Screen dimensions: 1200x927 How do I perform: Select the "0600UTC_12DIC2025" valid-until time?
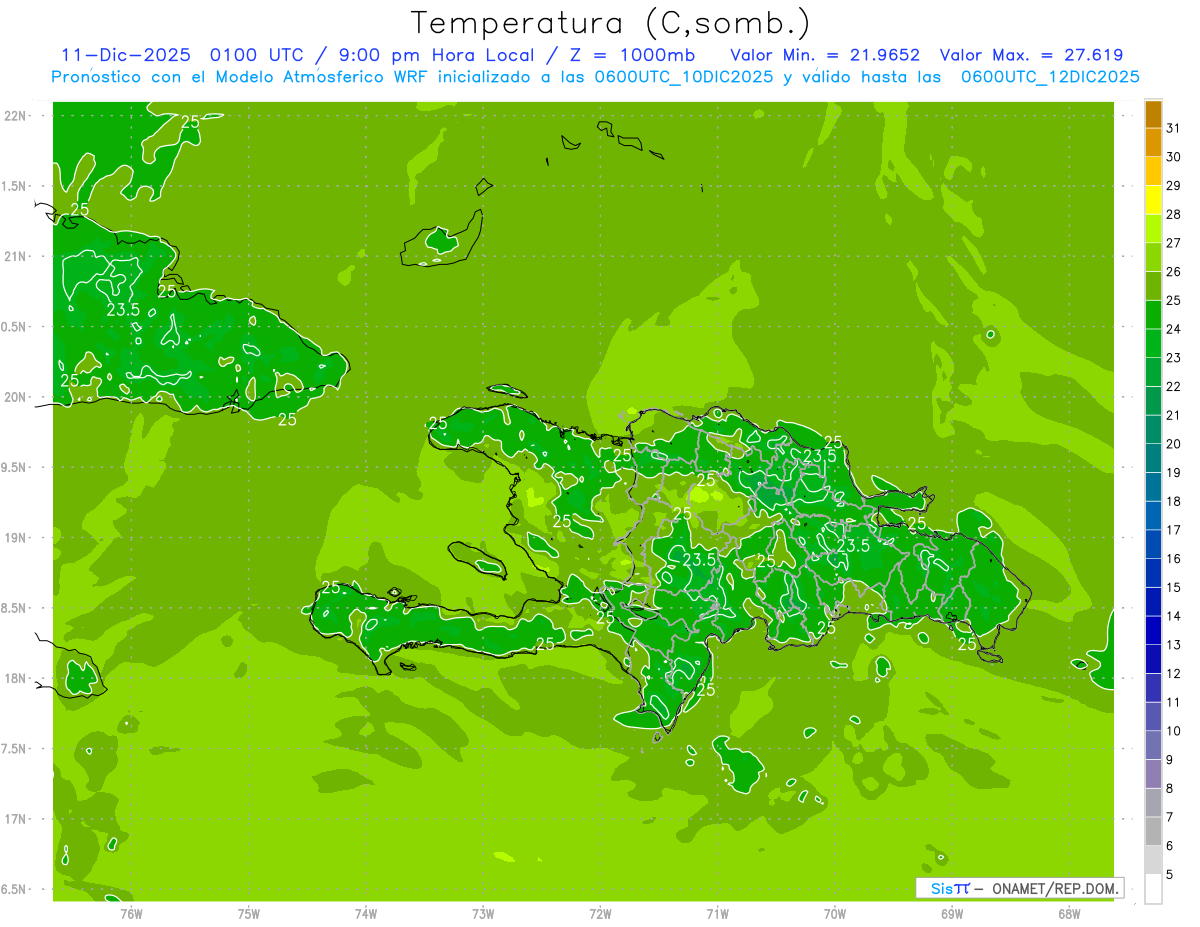(1050, 77)
